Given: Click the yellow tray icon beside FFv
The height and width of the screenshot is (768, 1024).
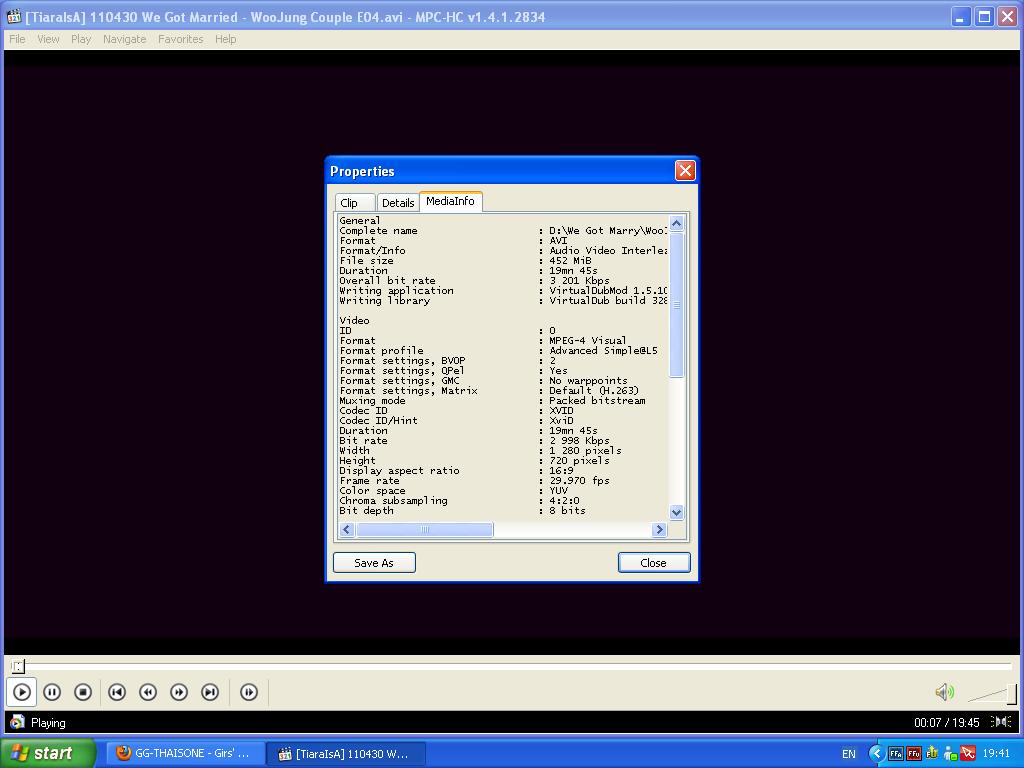Looking at the screenshot, I should point(932,754).
